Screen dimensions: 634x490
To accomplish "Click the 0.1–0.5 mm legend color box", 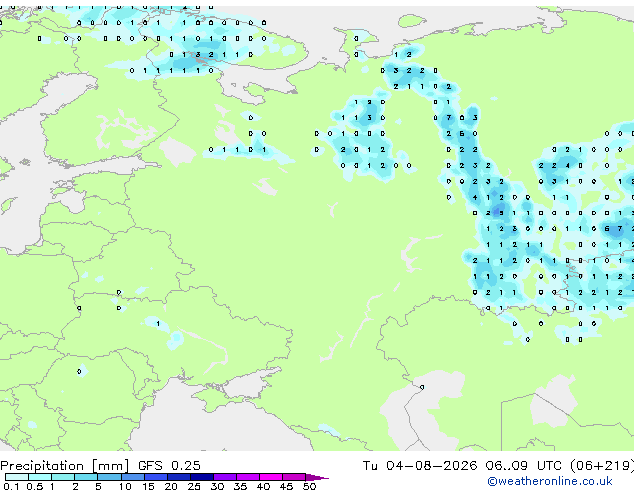I will 17,477.
